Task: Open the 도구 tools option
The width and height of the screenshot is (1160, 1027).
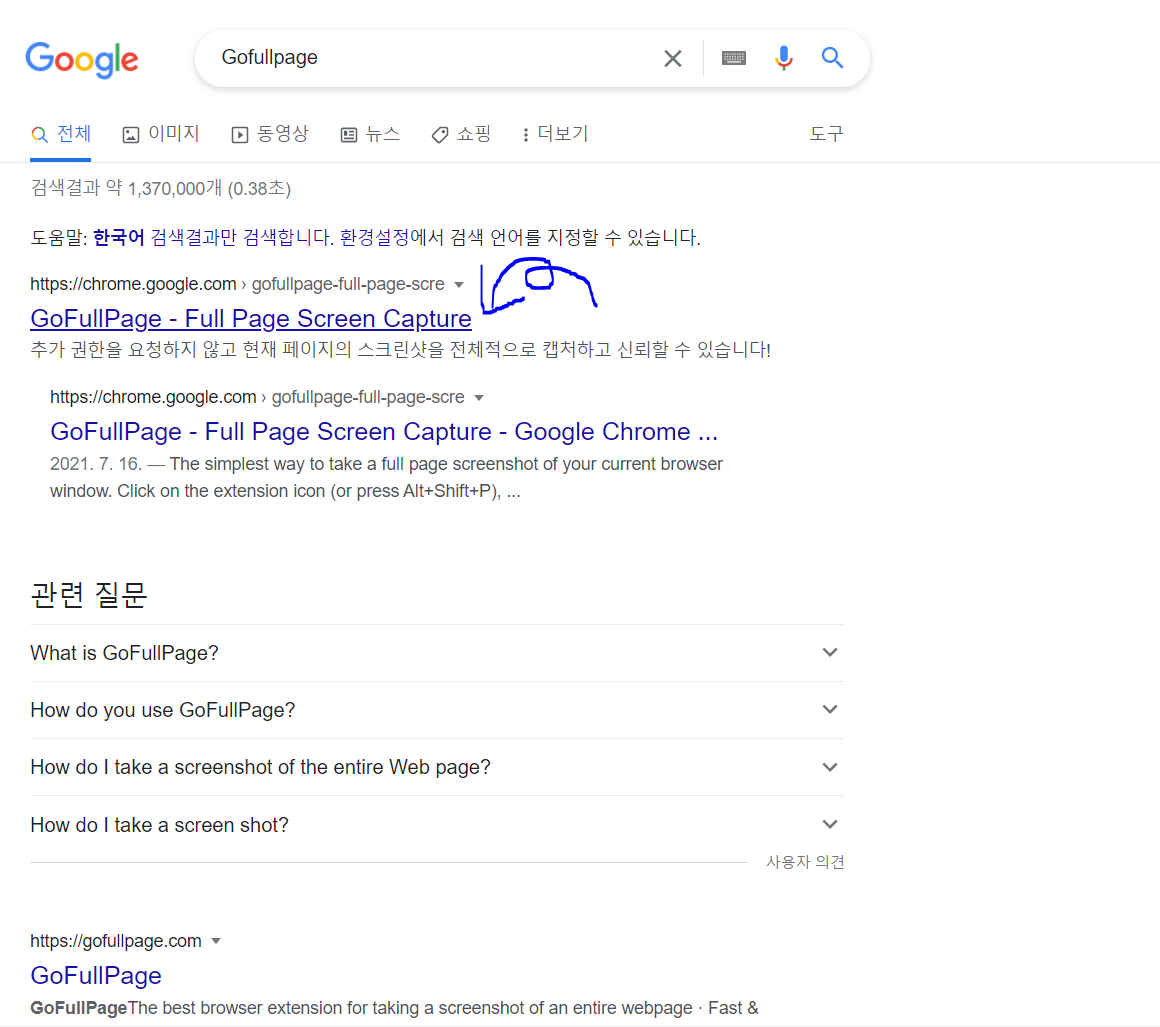Action: pyautogui.click(x=826, y=134)
